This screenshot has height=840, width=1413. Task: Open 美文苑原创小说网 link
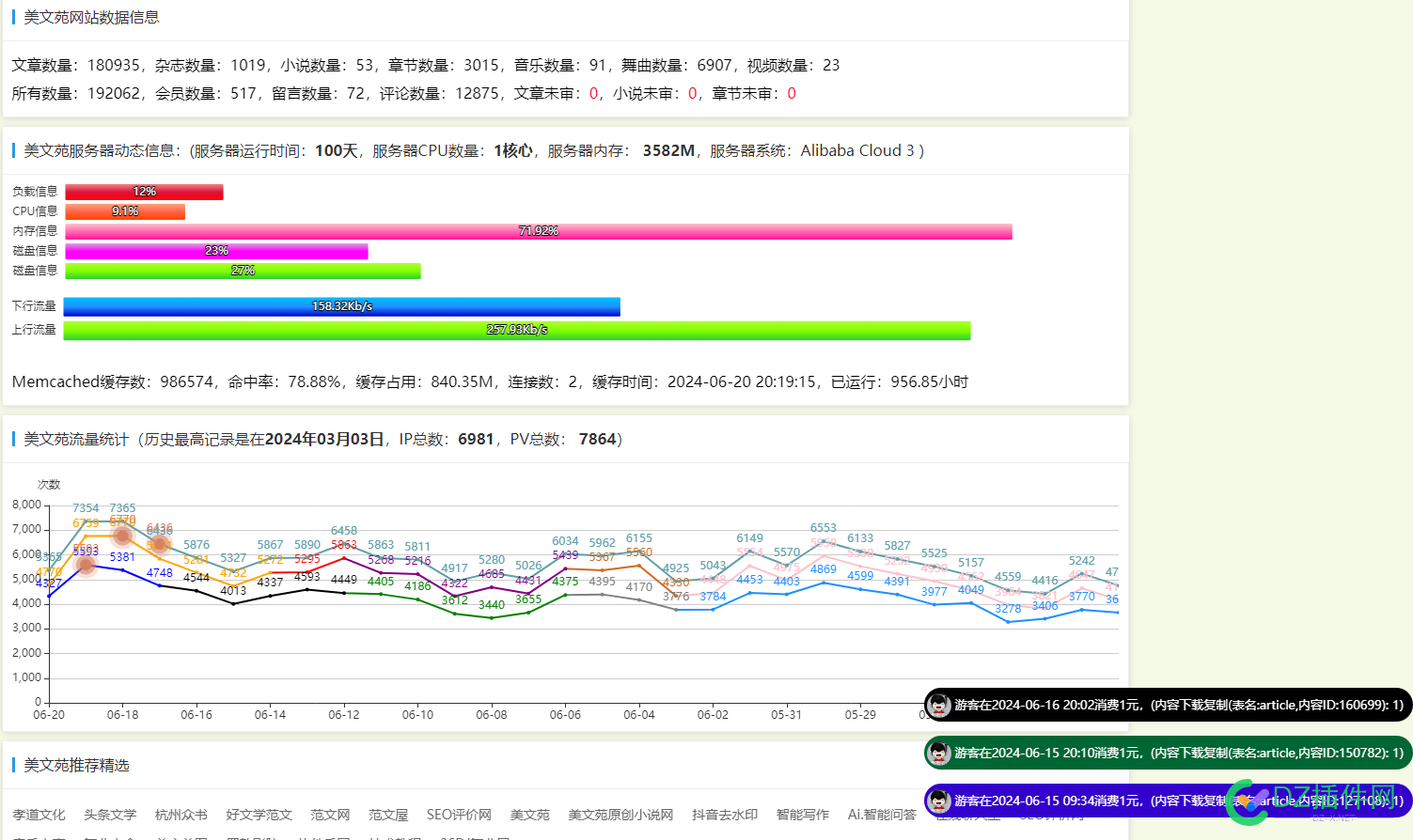(x=620, y=815)
